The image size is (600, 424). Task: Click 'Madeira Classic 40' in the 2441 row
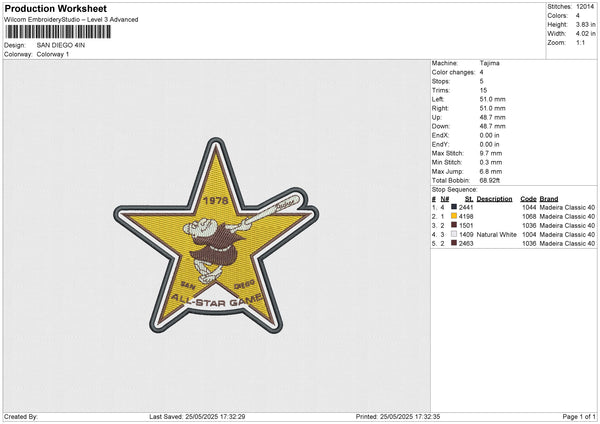pyautogui.click(x=567, y=207)
